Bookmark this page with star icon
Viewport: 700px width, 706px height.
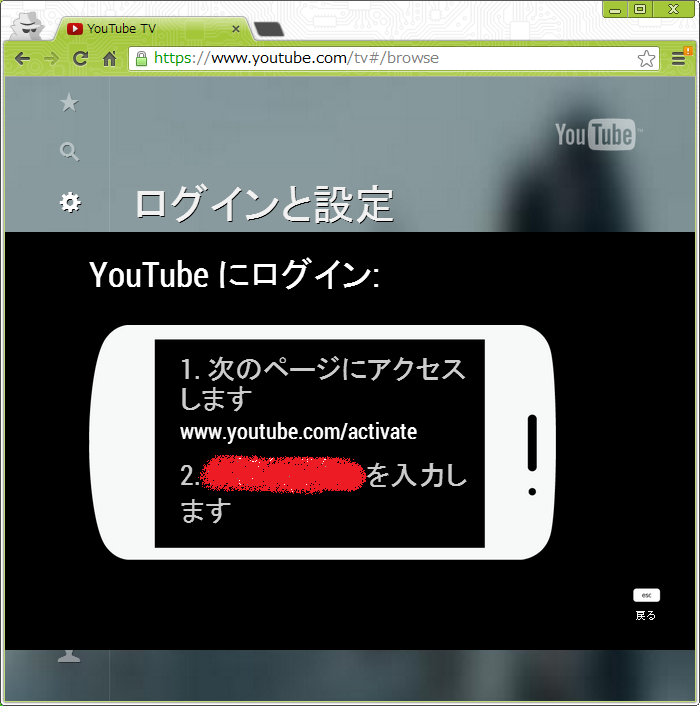click(646, 59)
